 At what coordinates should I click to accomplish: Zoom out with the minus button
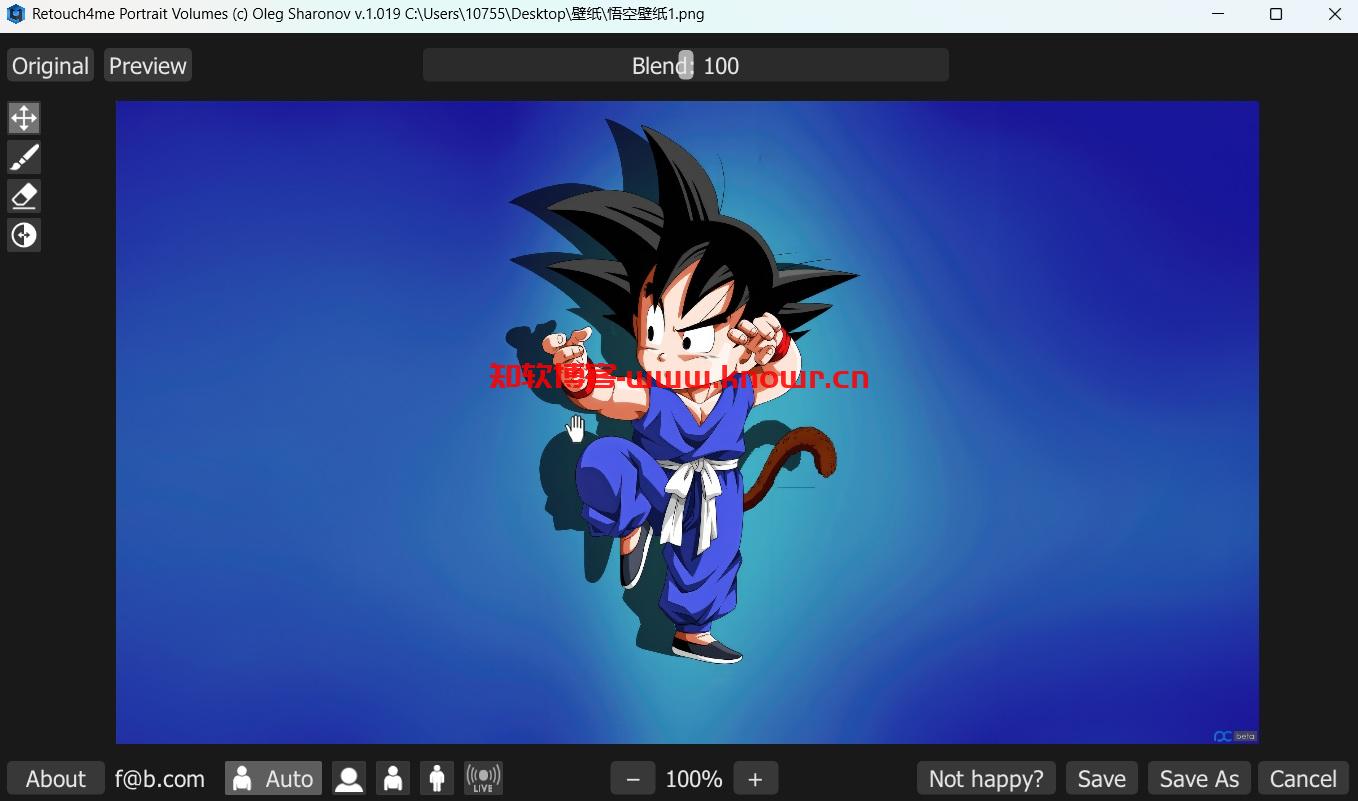pyautogui.click(x=633, y=778)
